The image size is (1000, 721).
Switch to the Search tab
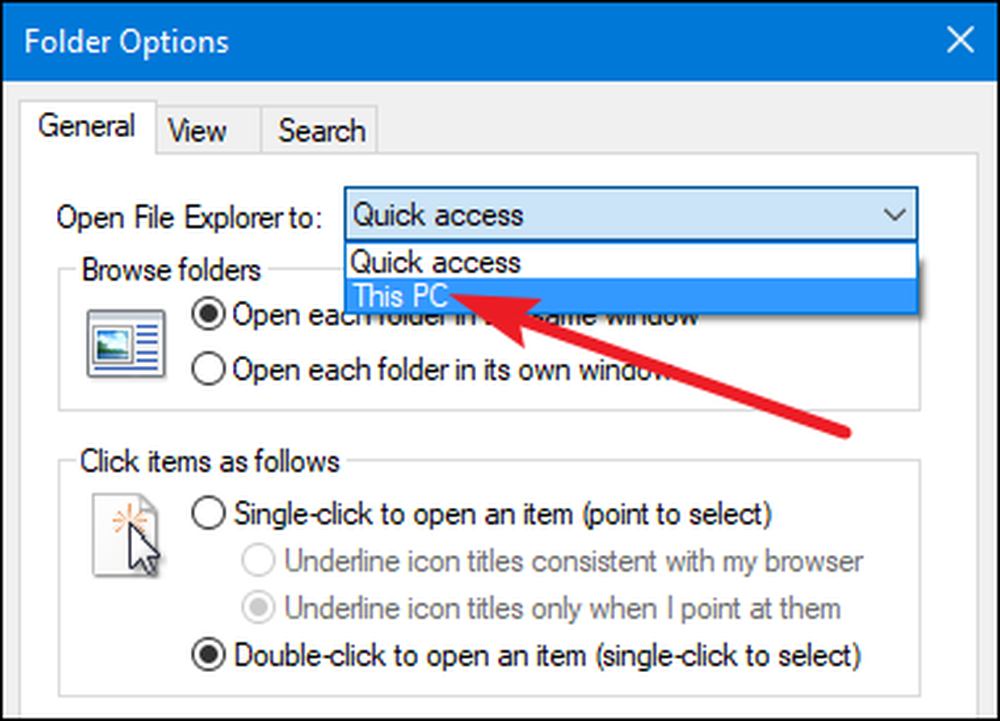(319, 130)
